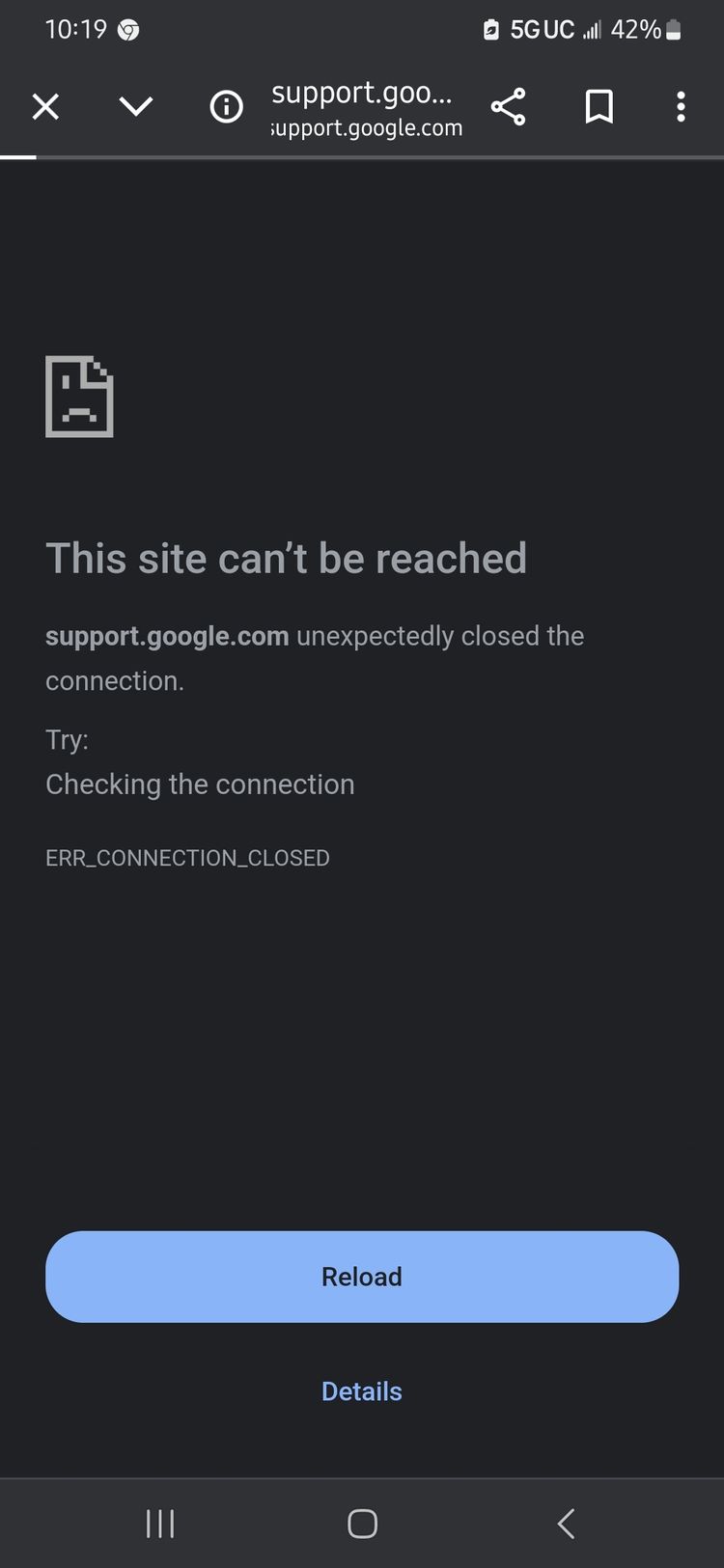Tap the support.goo... page title text

tap(362, 93)
